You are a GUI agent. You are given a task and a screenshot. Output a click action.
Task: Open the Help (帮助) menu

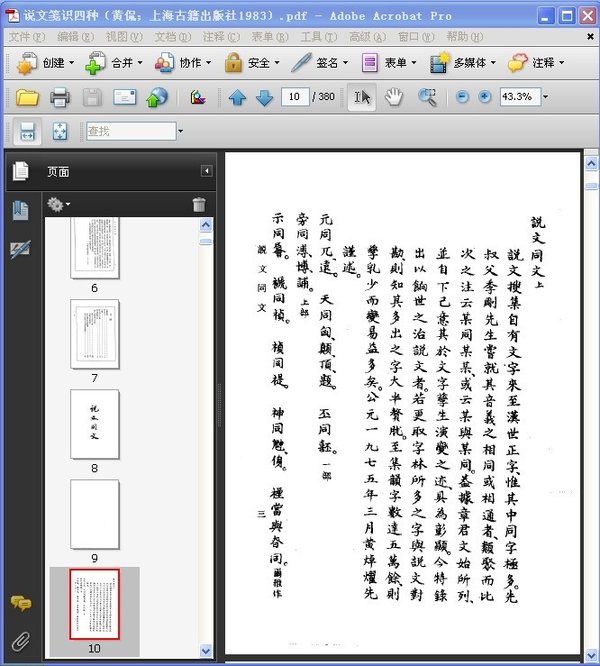(x=464, y=37)
